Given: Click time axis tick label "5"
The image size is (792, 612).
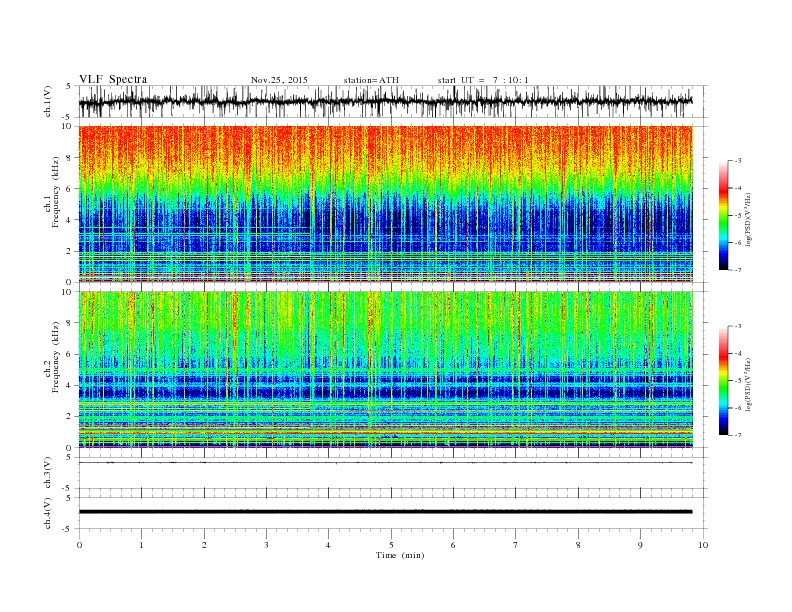Looking at the screenshot, I should (391, 545).
